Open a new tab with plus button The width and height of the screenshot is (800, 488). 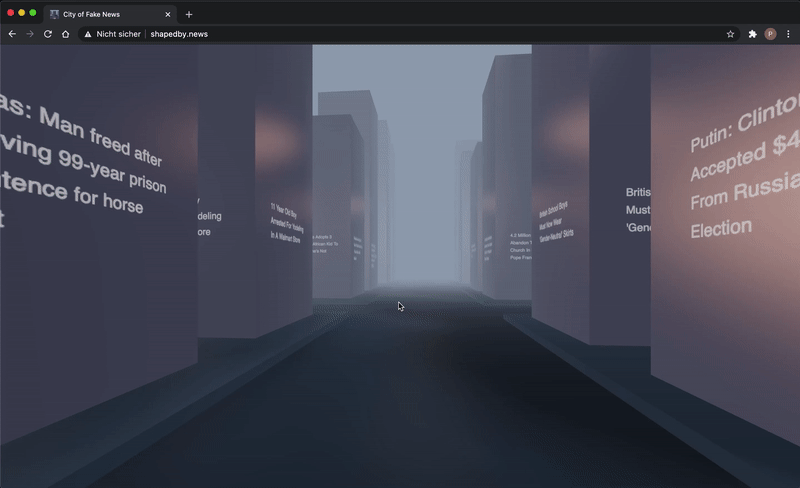[x=189, y=14]
